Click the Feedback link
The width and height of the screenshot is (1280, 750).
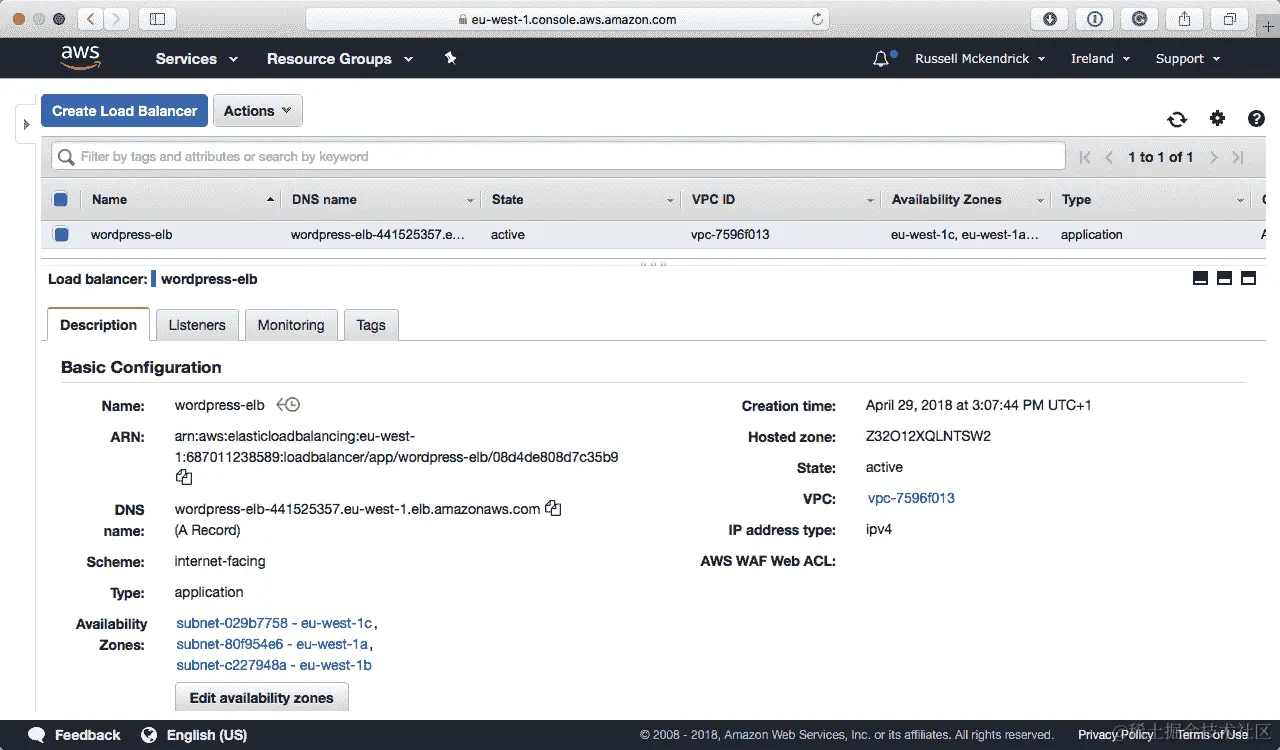[x=87, y=735]
